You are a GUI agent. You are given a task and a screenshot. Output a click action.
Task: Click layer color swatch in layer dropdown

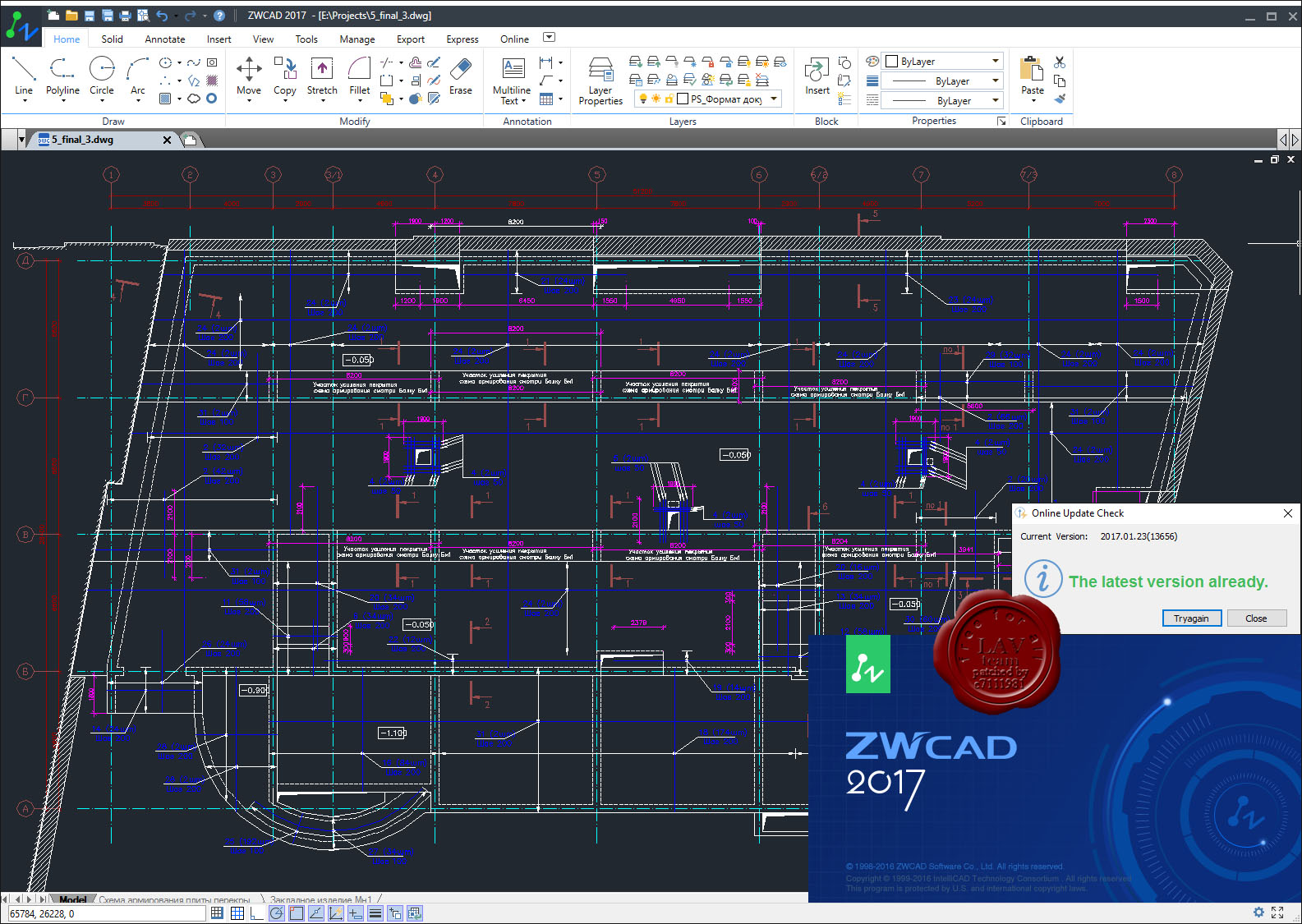(x=682, y=99)
